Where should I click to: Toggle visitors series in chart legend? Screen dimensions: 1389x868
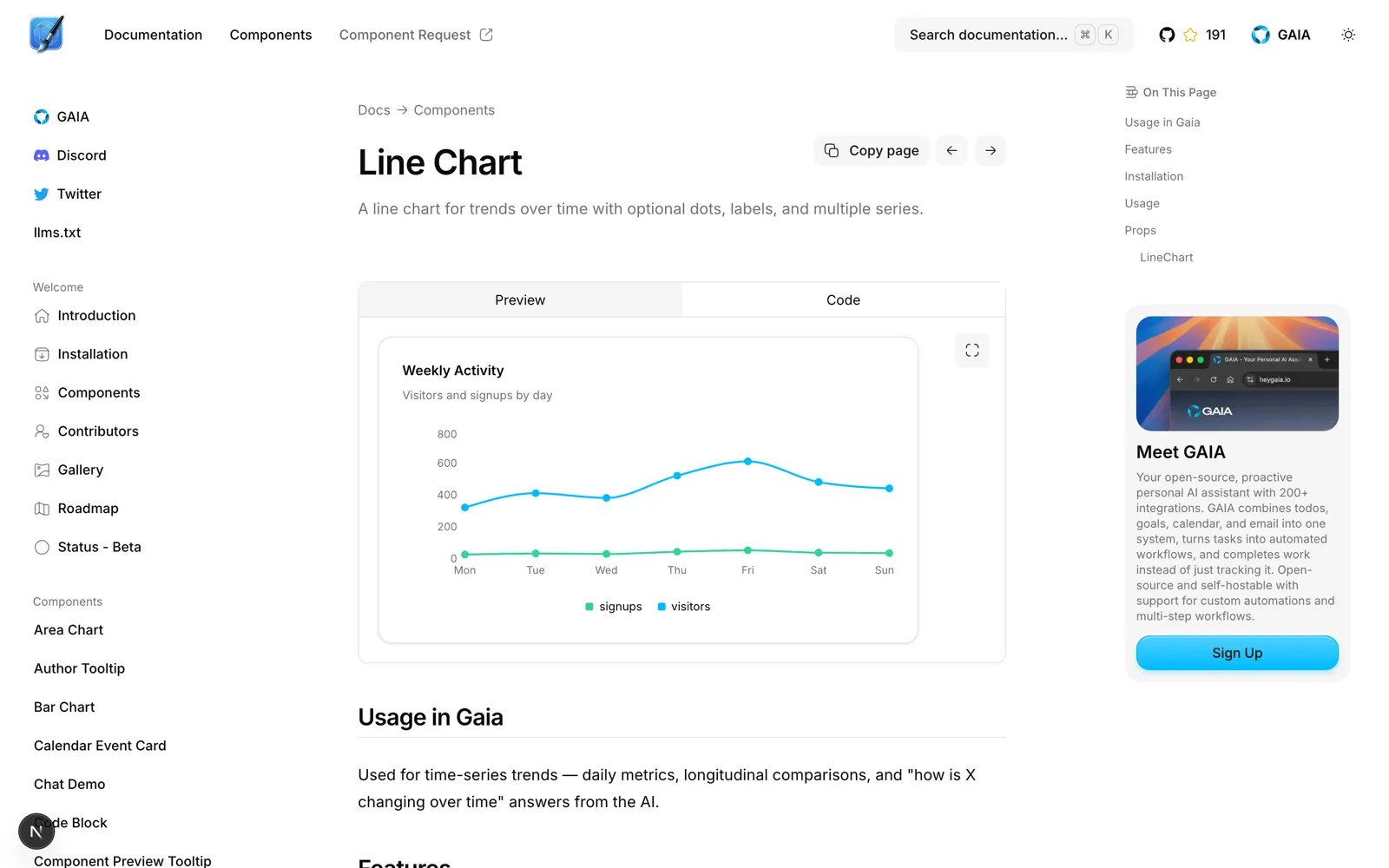tap(684, 607)
